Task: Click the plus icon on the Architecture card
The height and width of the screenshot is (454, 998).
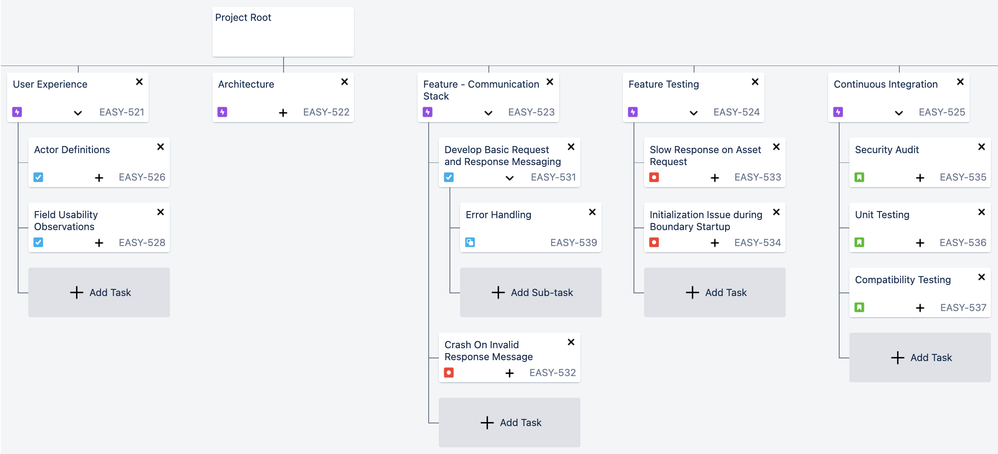Action: coord(283,113)
